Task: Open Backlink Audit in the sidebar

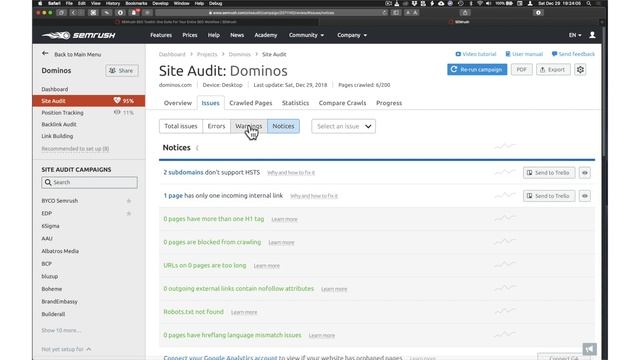Action: pyautogui.click(x=59, y=124)
